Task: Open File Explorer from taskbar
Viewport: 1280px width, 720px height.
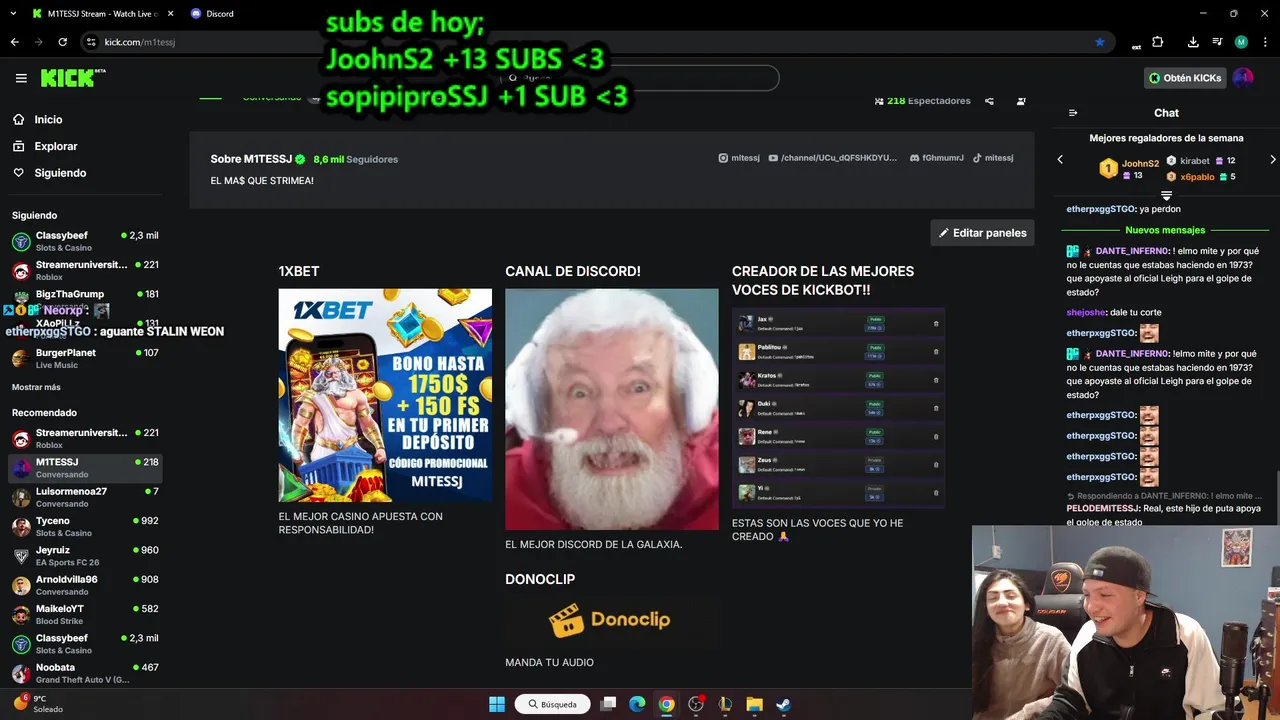Action: click(754, 704)
